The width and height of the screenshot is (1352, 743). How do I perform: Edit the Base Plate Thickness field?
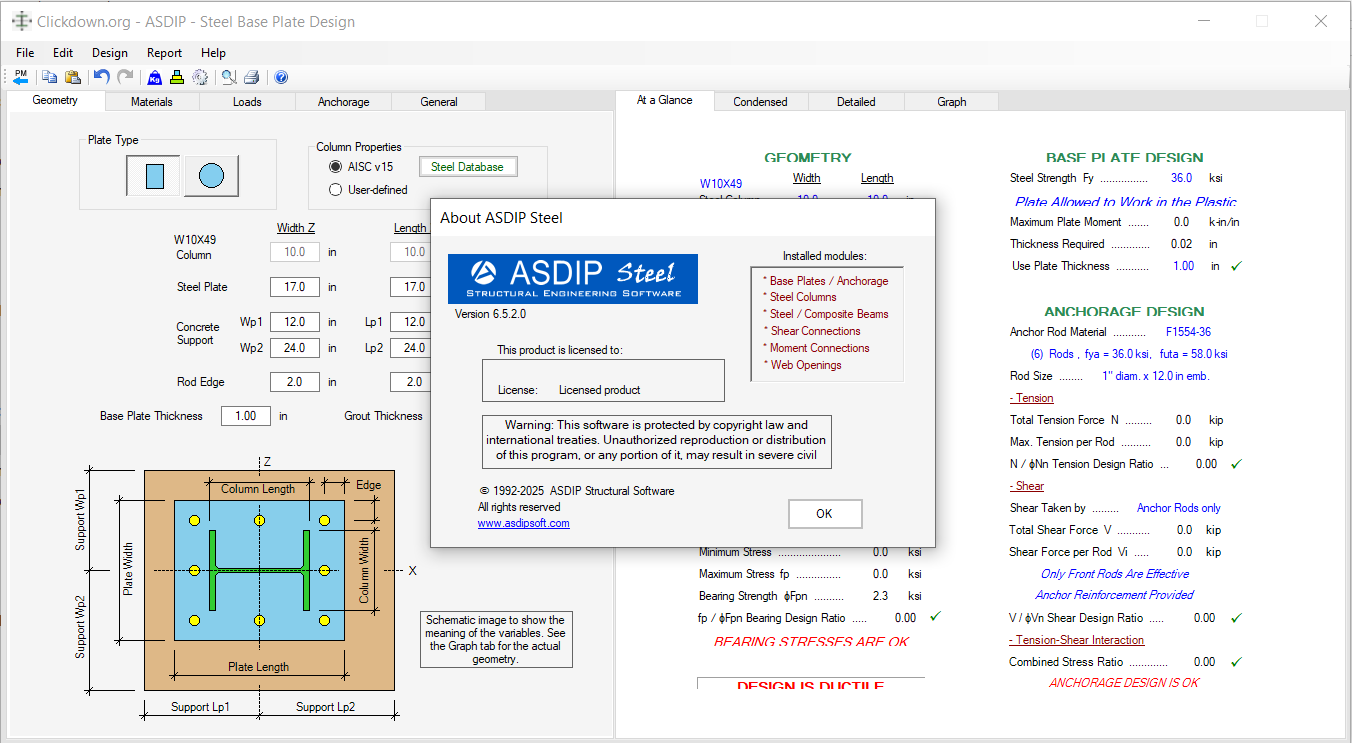point(245,415)
